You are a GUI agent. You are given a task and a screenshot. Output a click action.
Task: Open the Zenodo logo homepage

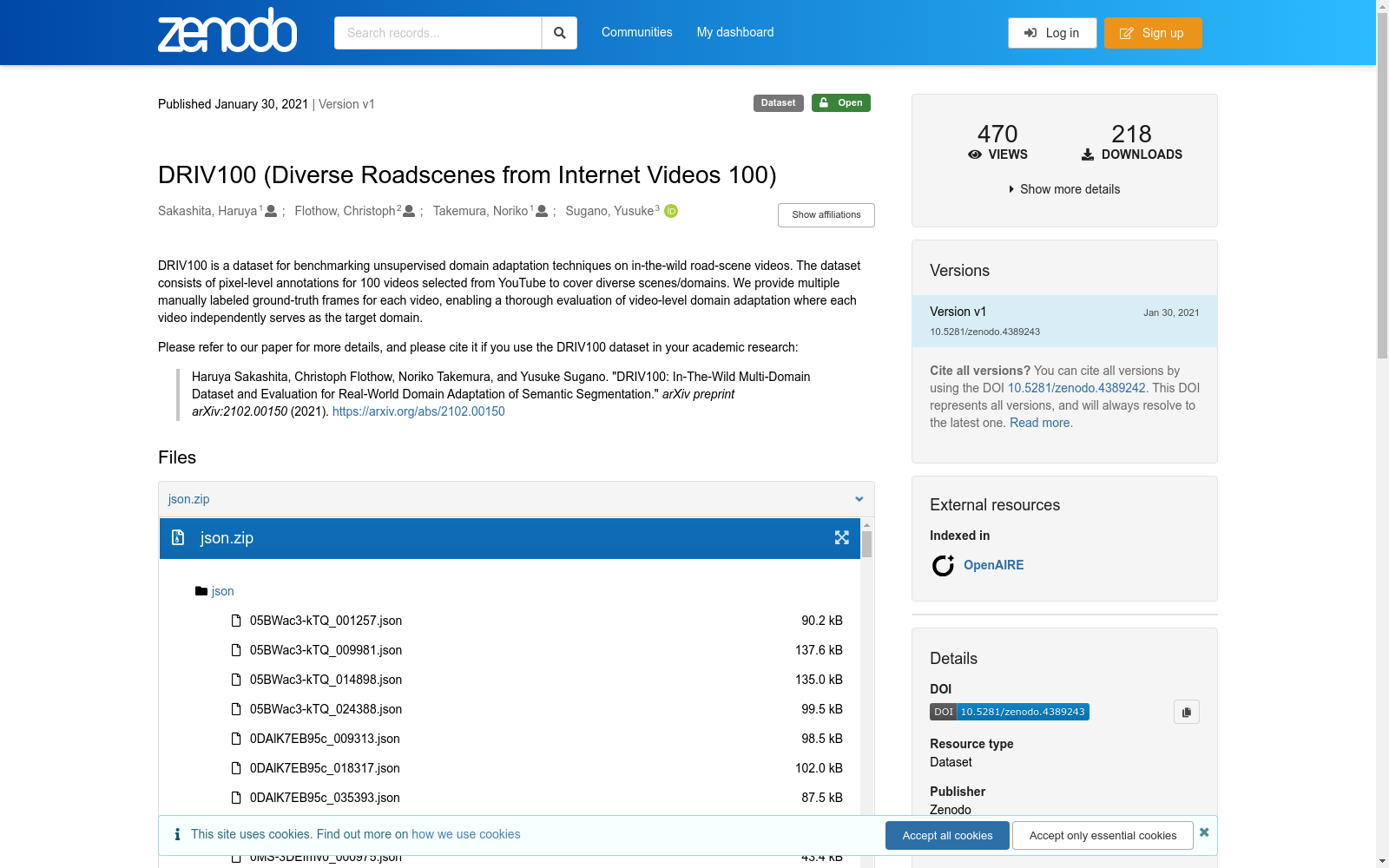[227, 30]
